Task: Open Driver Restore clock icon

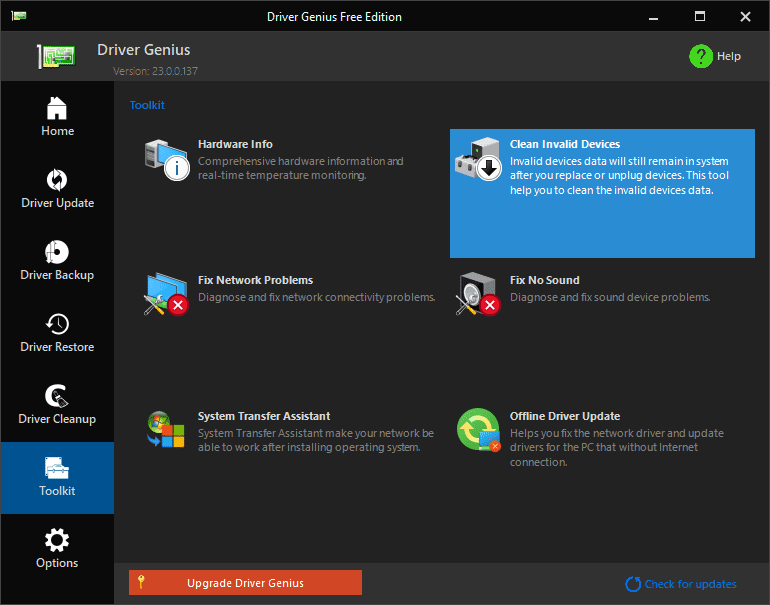Action: 57,324
